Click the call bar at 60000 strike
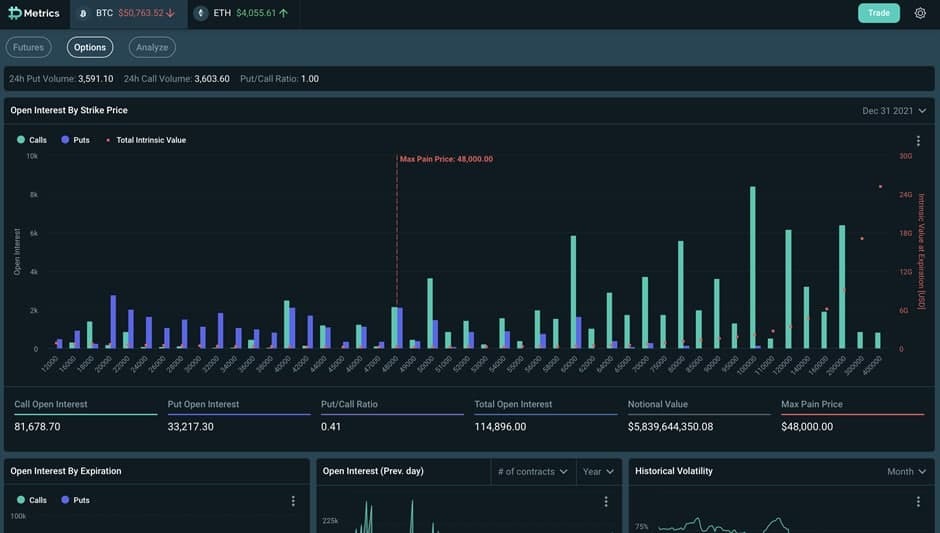Screen dimensions: 940x533 coord(573,292)
